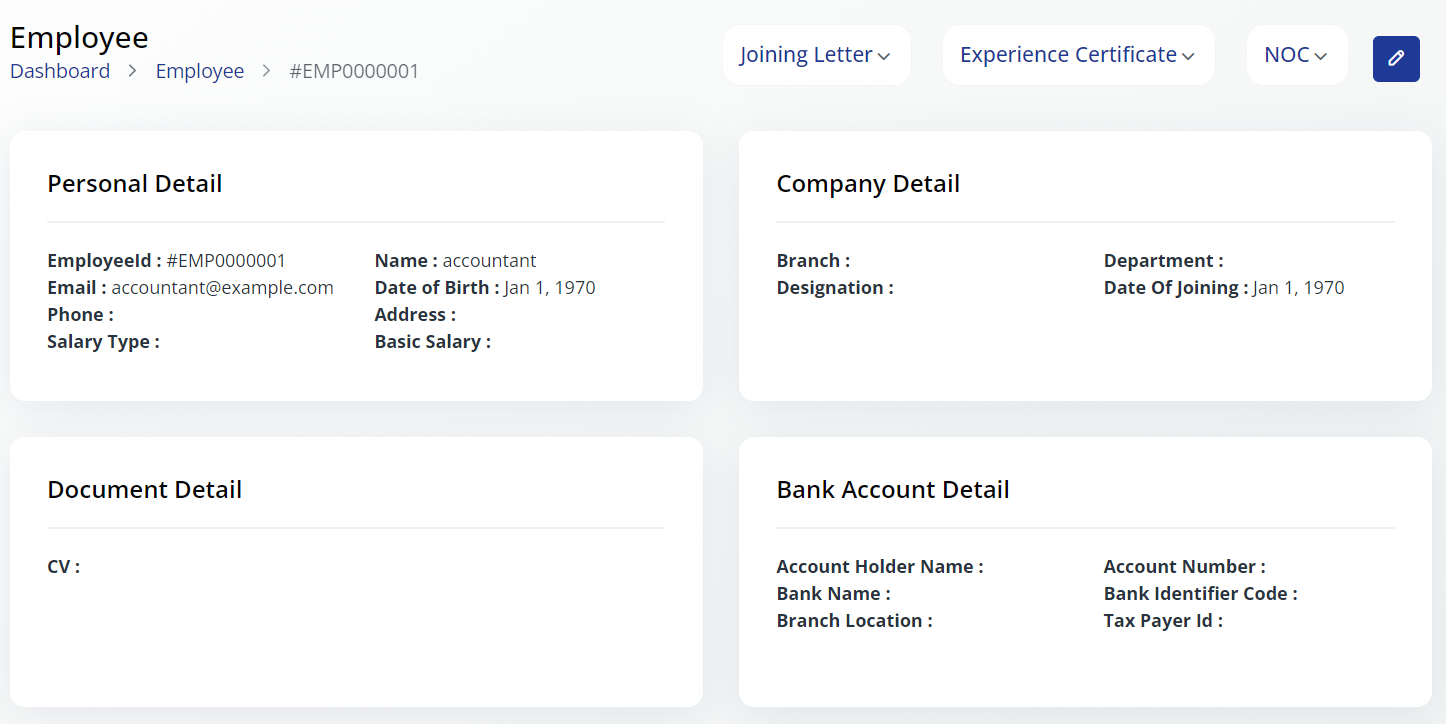Click breadcrumb separator arrow after Employee
This screenshot has height=724, width=1446.
point(266,71)
